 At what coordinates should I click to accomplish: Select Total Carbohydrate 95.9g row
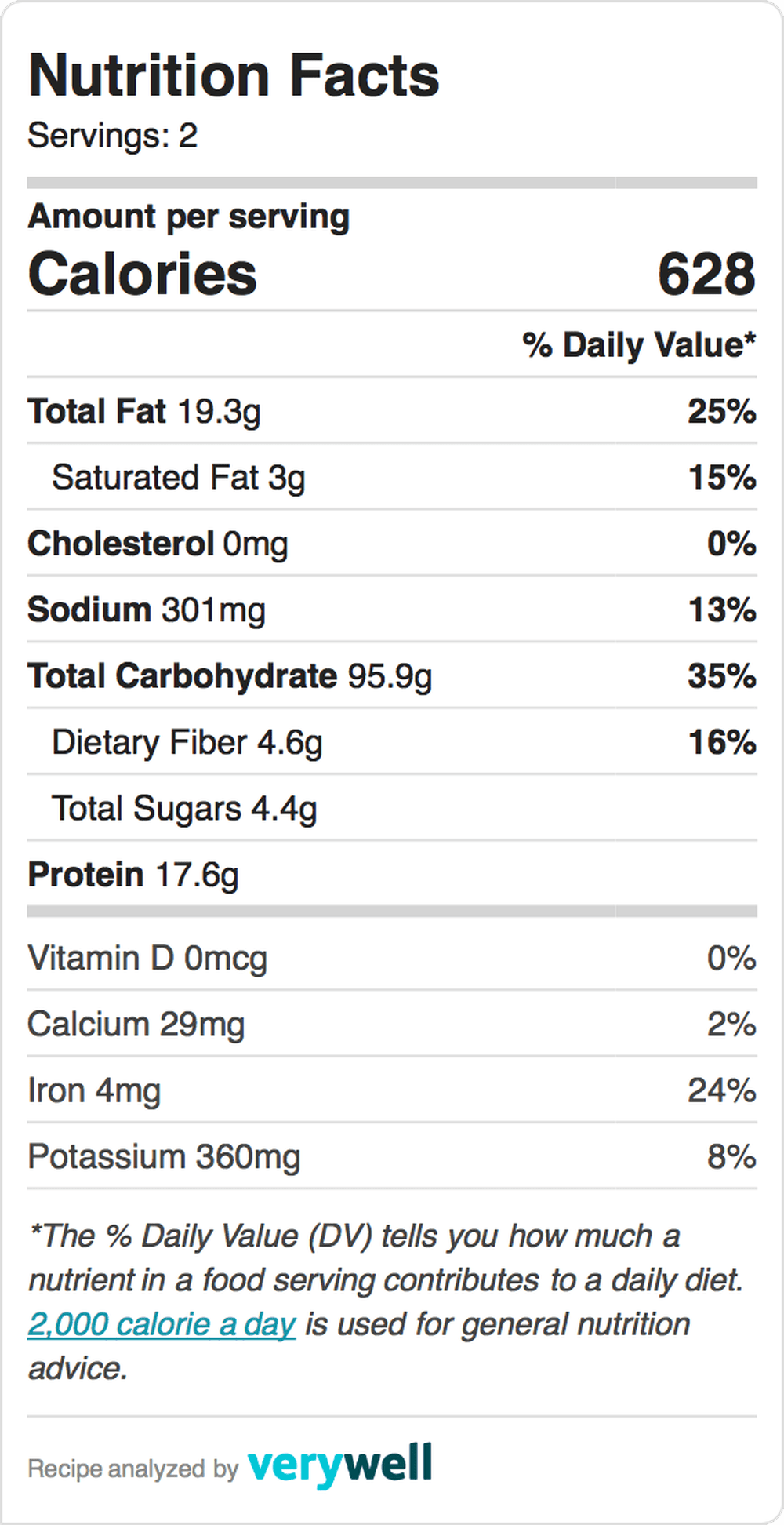click(x=392, y=676)
